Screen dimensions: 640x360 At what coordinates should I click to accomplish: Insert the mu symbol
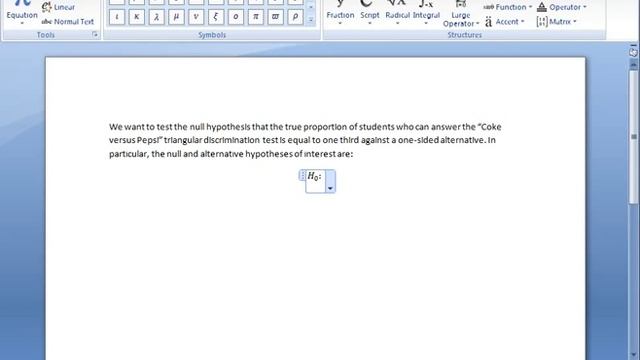176,17
